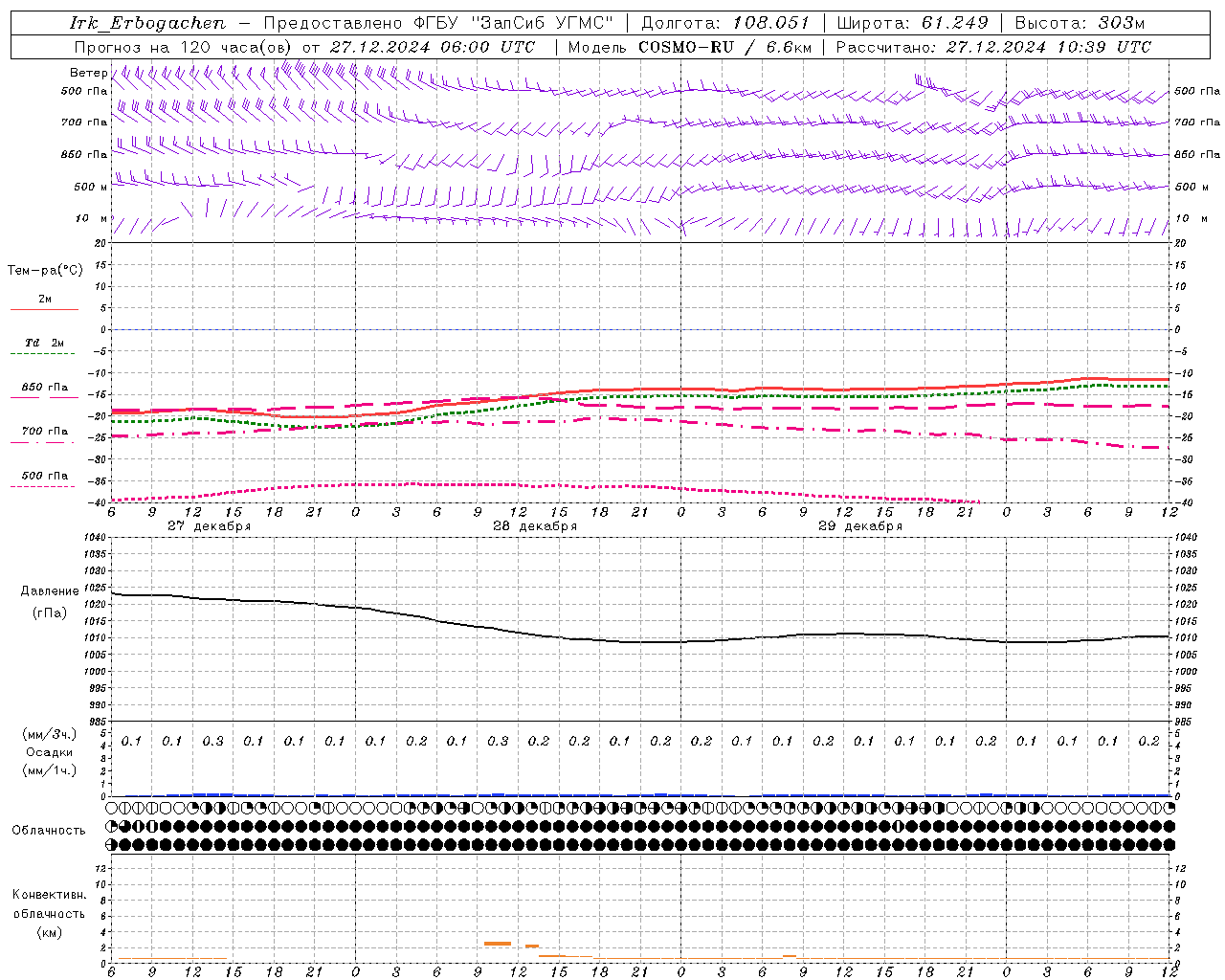Click the 'Конвективн.' convective cloud label
The height and width of the screenshot is (980, 1225).
click(49, 895)
